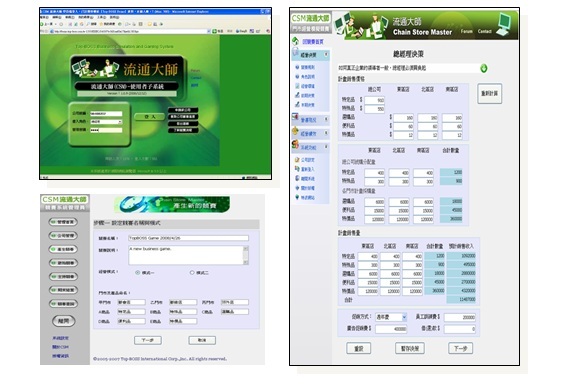The width and height of the screenshot is (571, 387).
Task: Click the green round arrow icon beside the decision message
Action: [484, 68]
